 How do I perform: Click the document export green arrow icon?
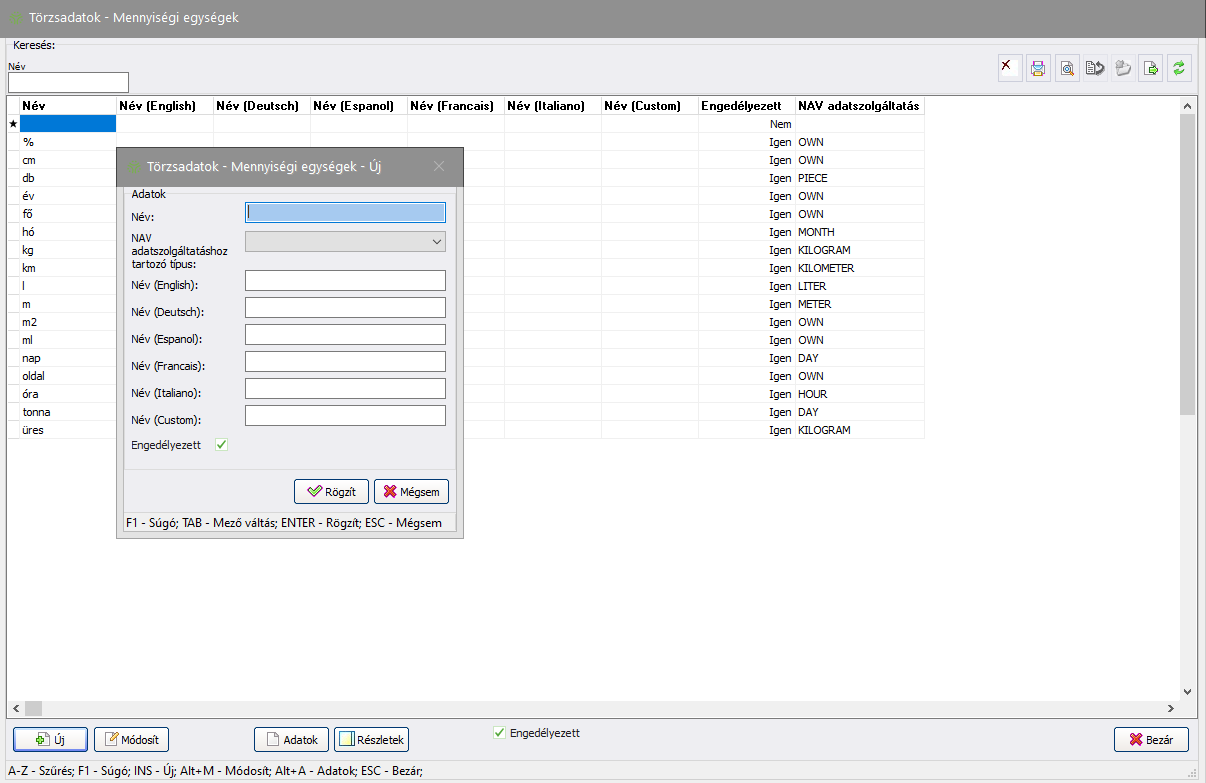pos(1151,68)
